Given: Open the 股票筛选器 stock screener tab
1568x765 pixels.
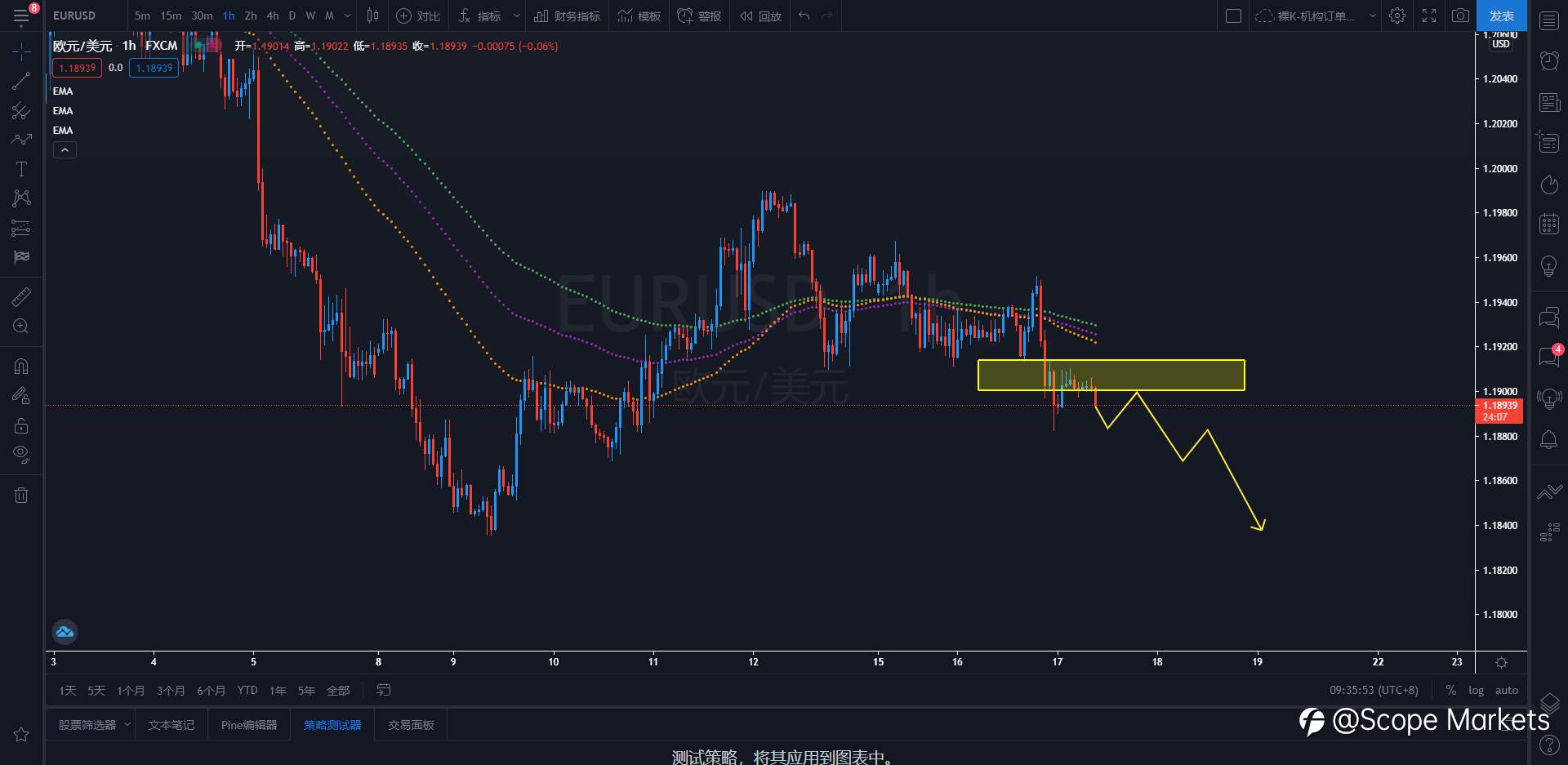Looking at the screenshot, I should point(87,725).
